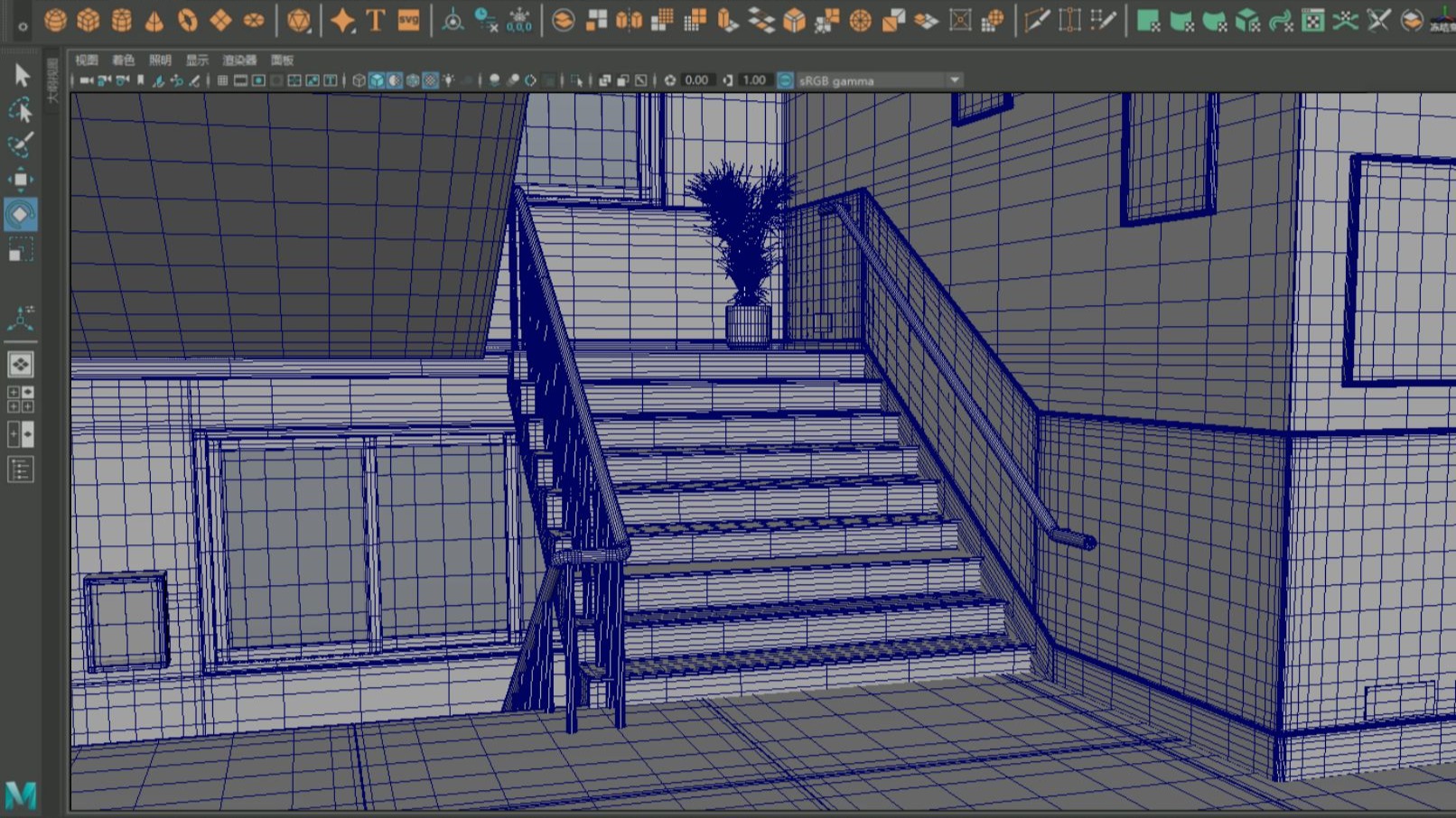The image size is (1456, 818).
Task: Click the green Cylindrical UV mapping icon
Action: [x=1181, y=20]
